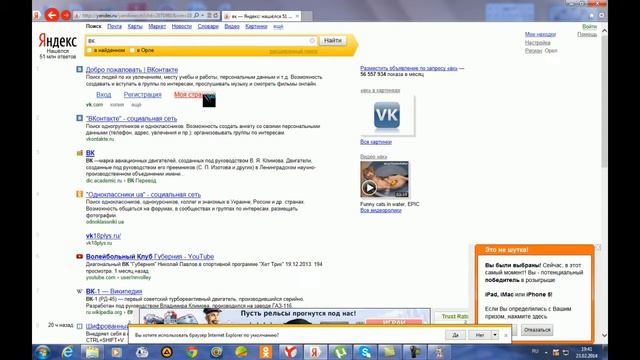Open the Новости service tab

(182, 26)
